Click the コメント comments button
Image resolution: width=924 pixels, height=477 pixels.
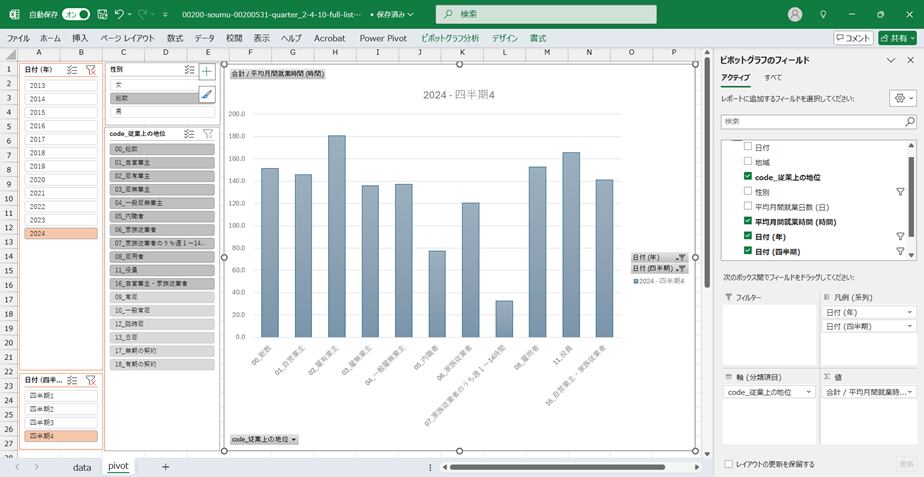click(x=852, y=38)
